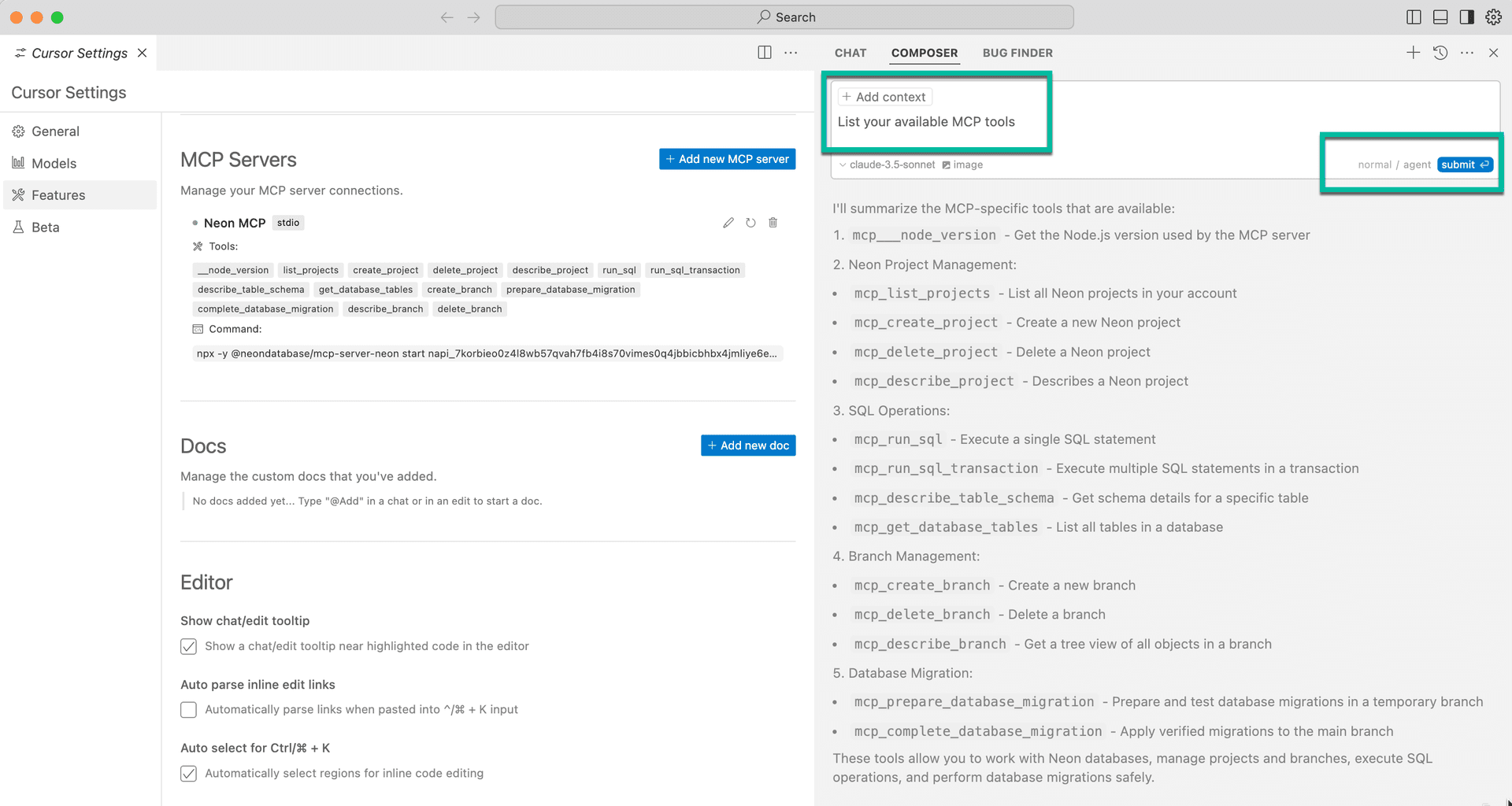Start a new composer with plus icon
This screenshot has height=806, width=1512.
1413,53
